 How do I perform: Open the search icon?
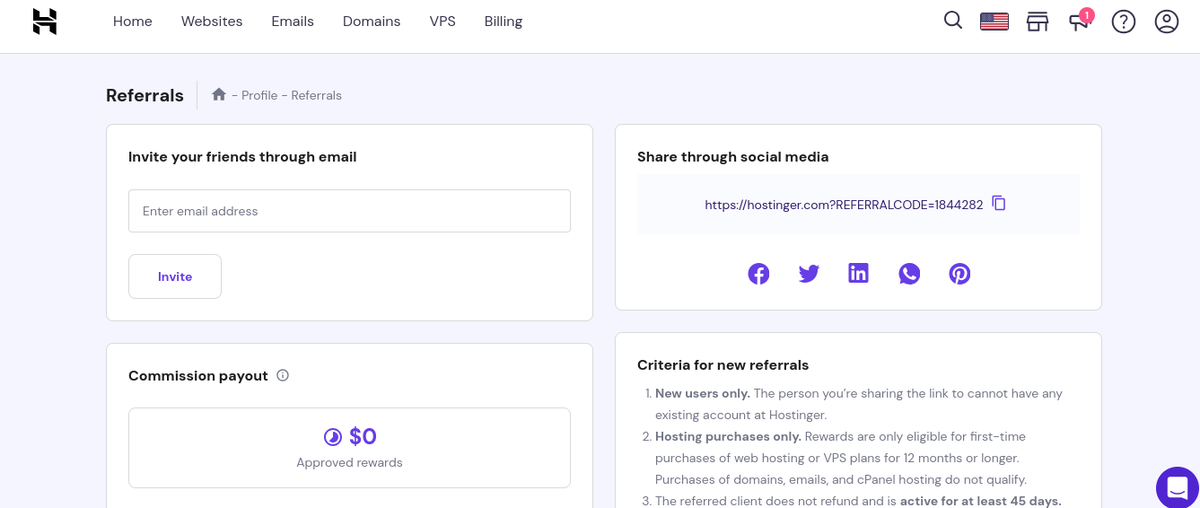[953, 20]
